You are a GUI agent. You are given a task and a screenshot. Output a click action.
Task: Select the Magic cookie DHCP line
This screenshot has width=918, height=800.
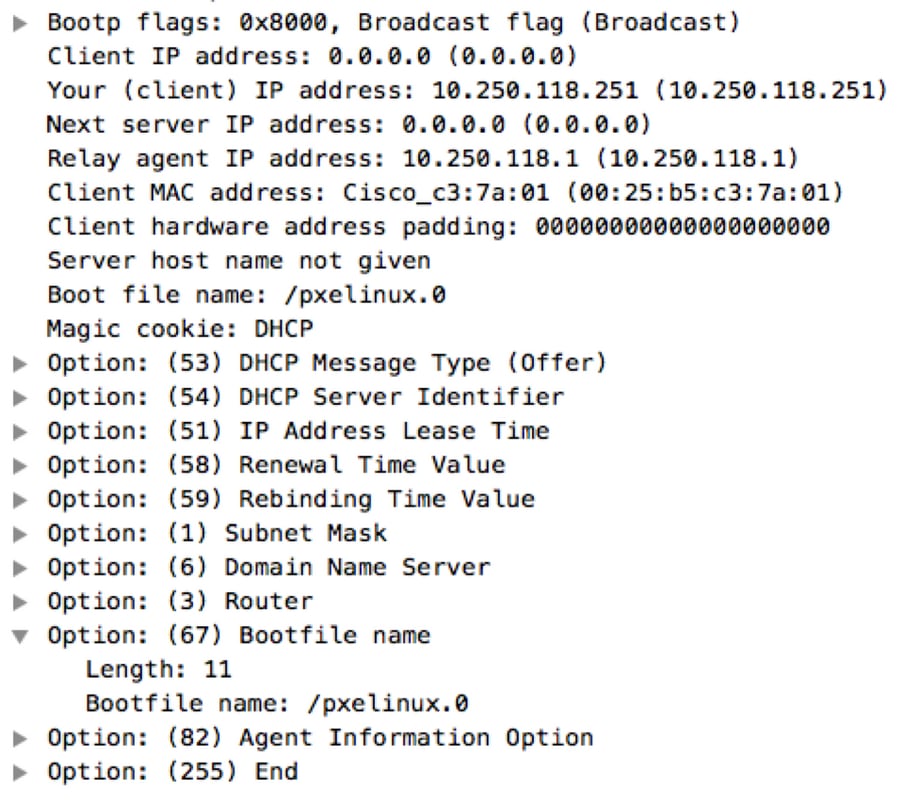click(x=180, y=329)
